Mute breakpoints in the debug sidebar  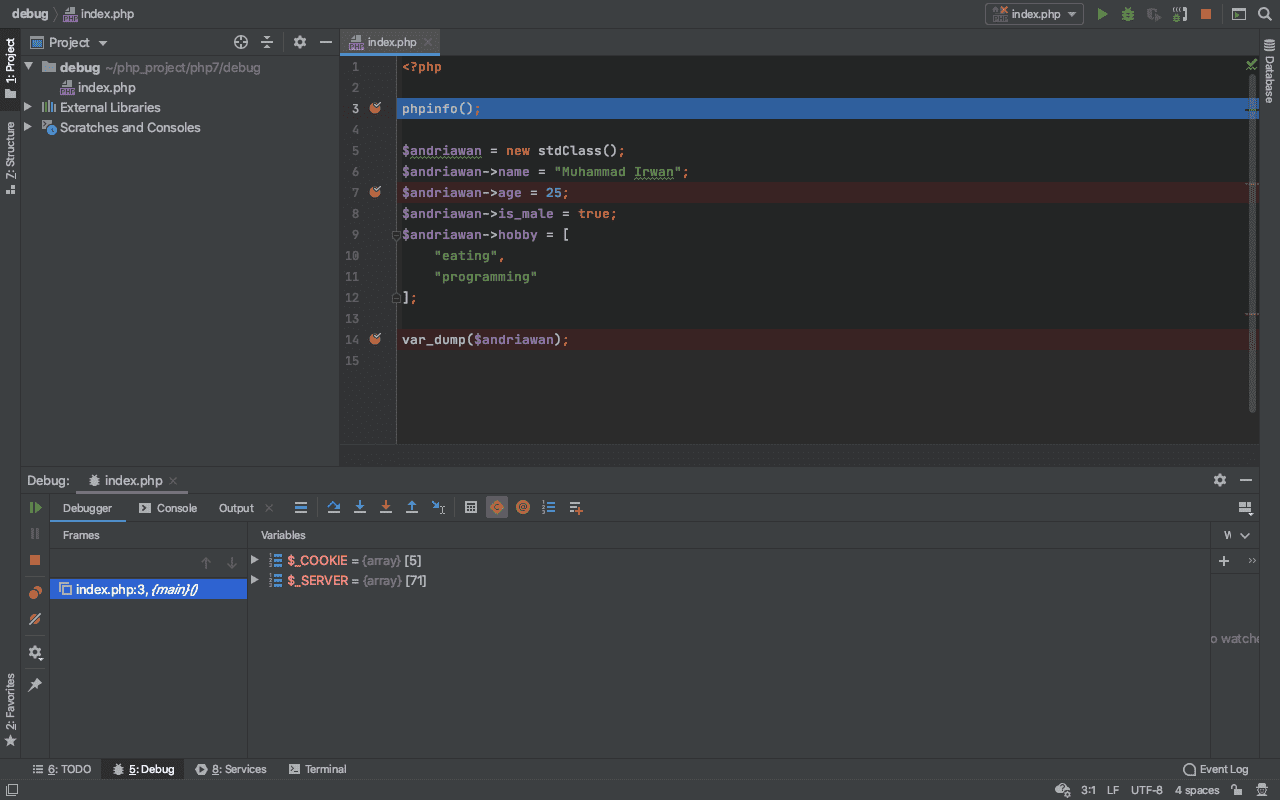(x=35, y=620)
